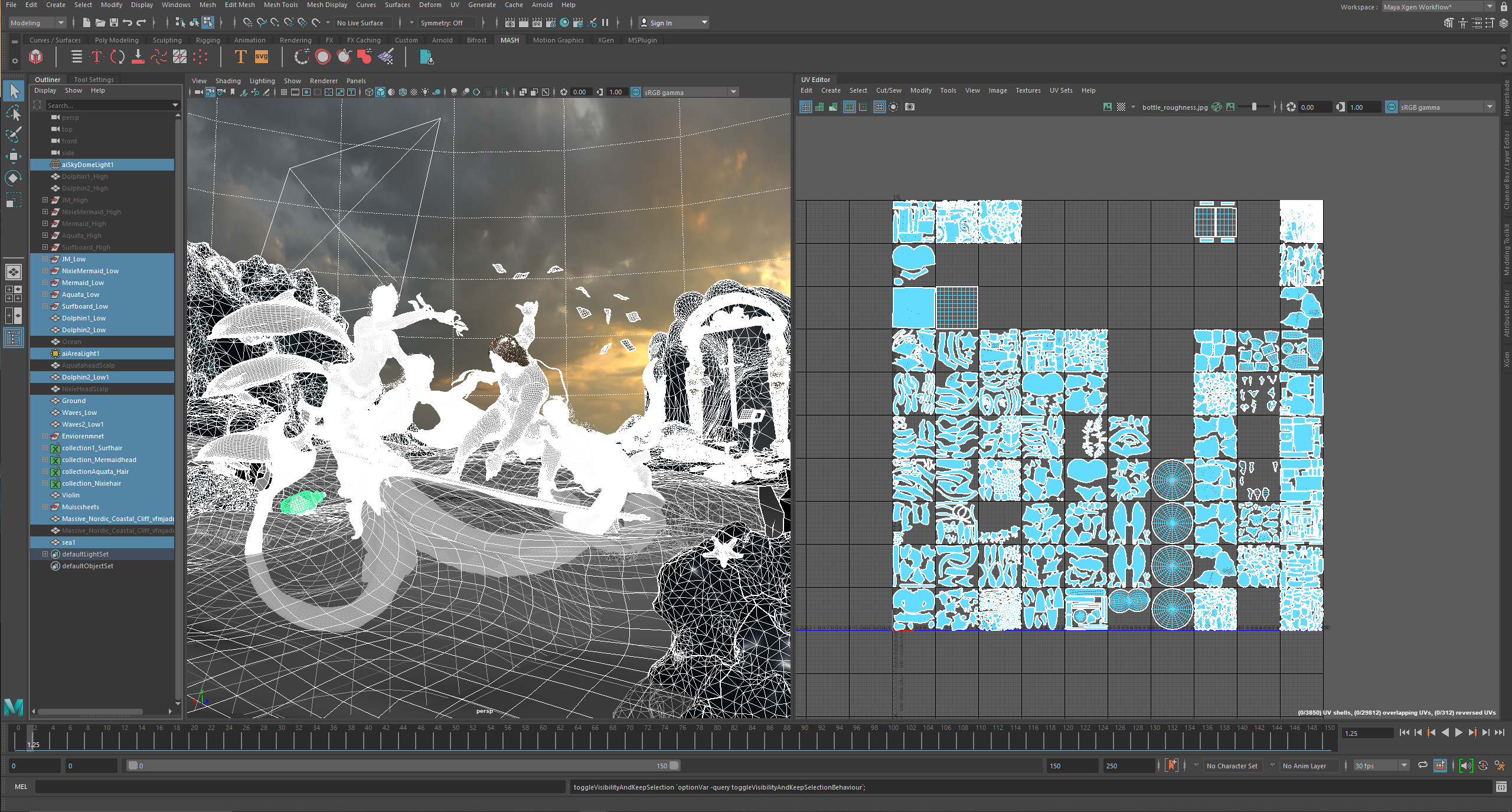The width and height of the screenshot is (1512, 812).
Task: Take UV snapshot with camera icon
Action: click(909, 107)
